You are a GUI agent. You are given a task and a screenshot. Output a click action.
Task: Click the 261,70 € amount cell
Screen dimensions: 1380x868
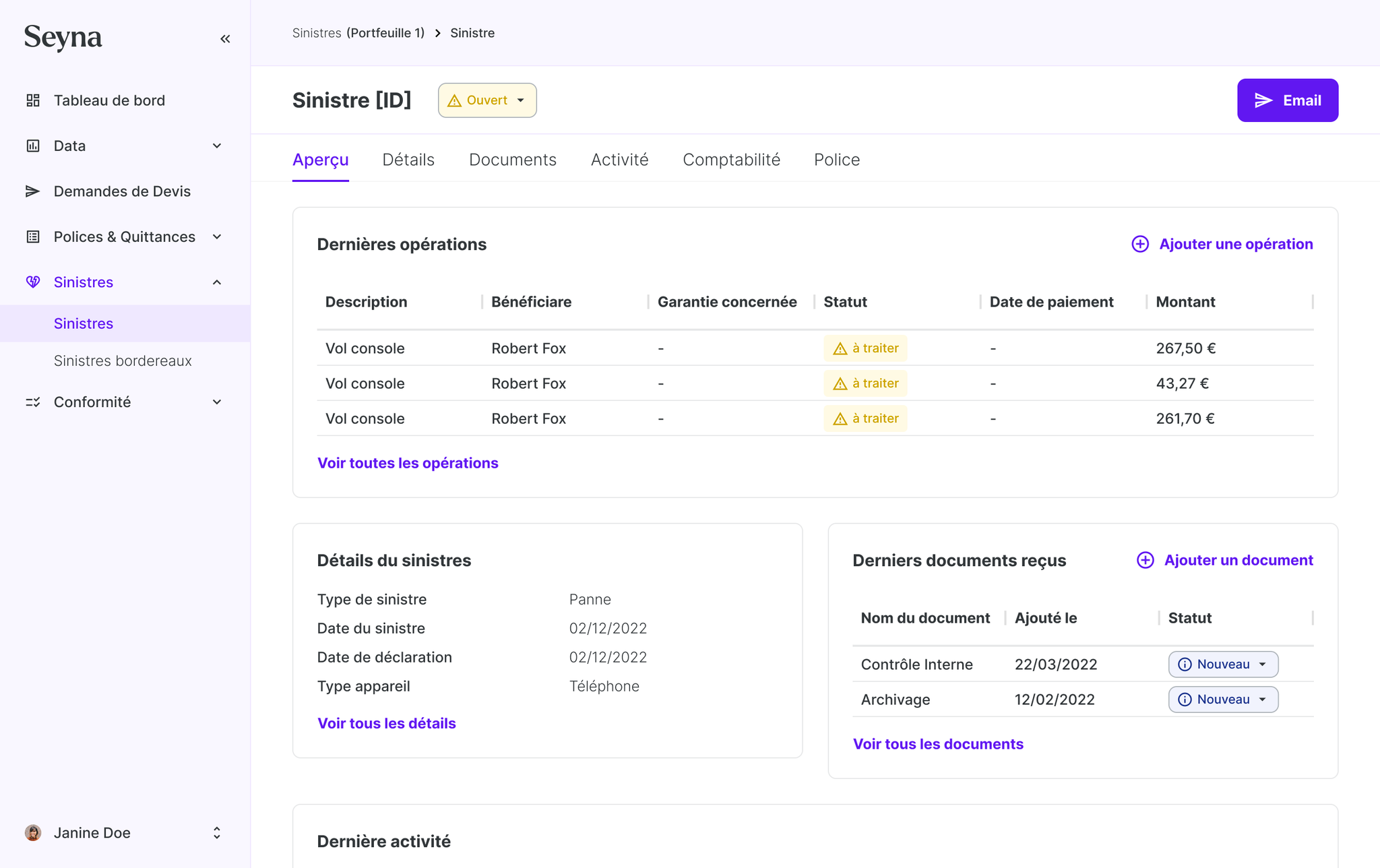pos(1185,418)
